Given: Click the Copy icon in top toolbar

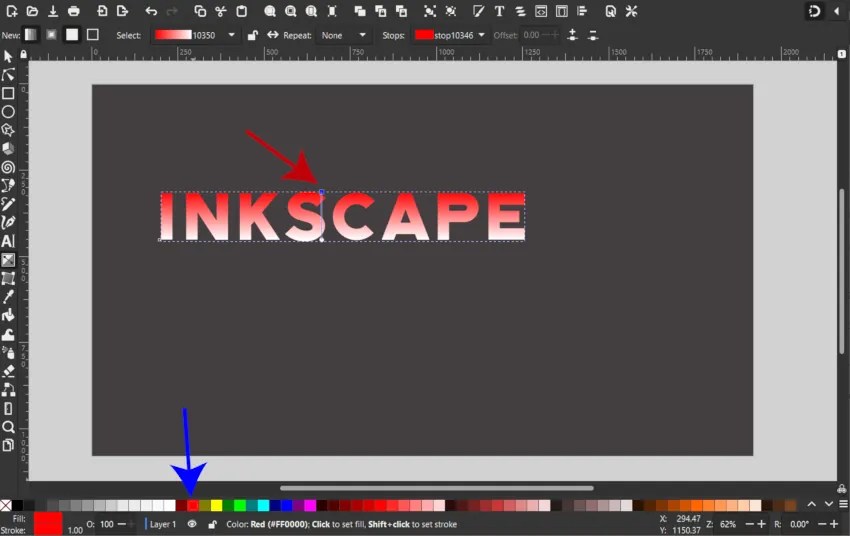Looking at the screenshot, I should (x=199, y=11).
